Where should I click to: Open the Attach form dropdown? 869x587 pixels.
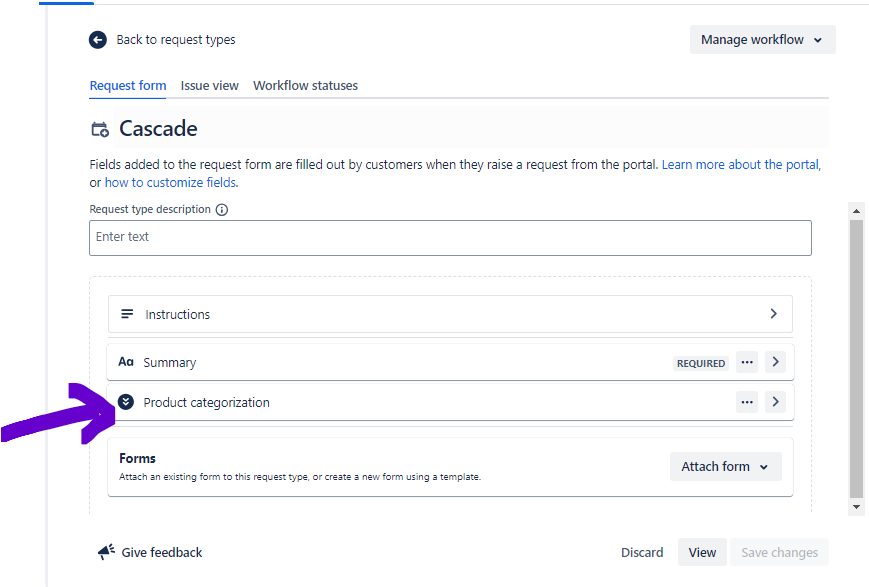(x=725, y=467)
